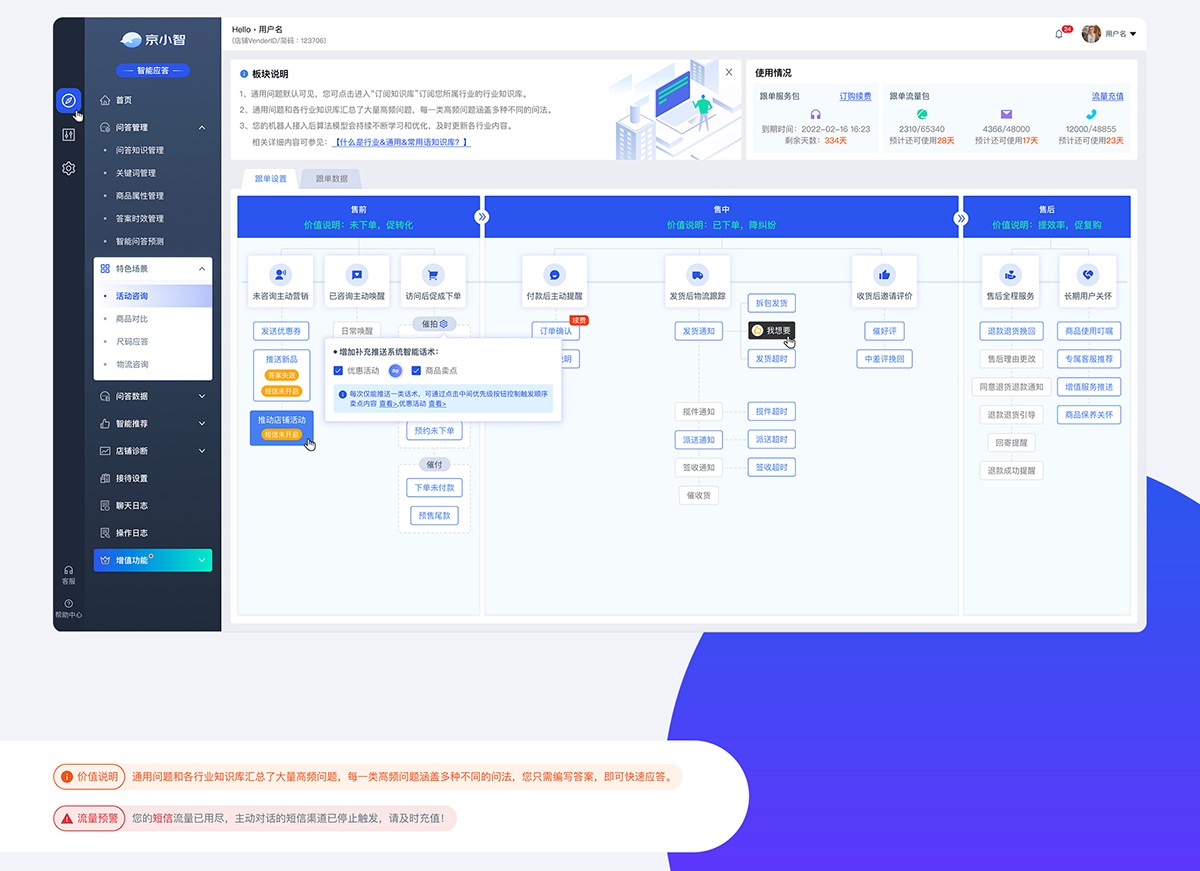Image resolution: width=1200 pixels, height=871 pixels.
Task: Close the 板块说明 info panel
Action: coord(729,72)
